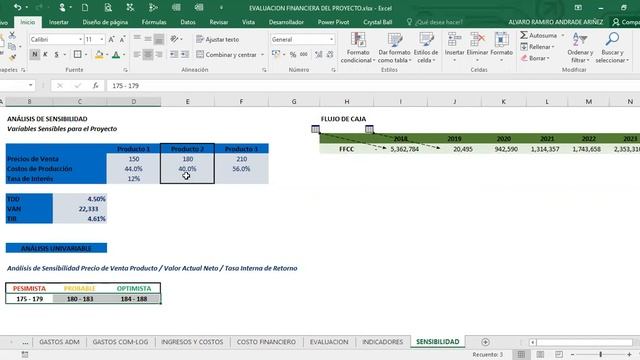Click the ¿Qué desea hacer? search box

coord(435,22)
